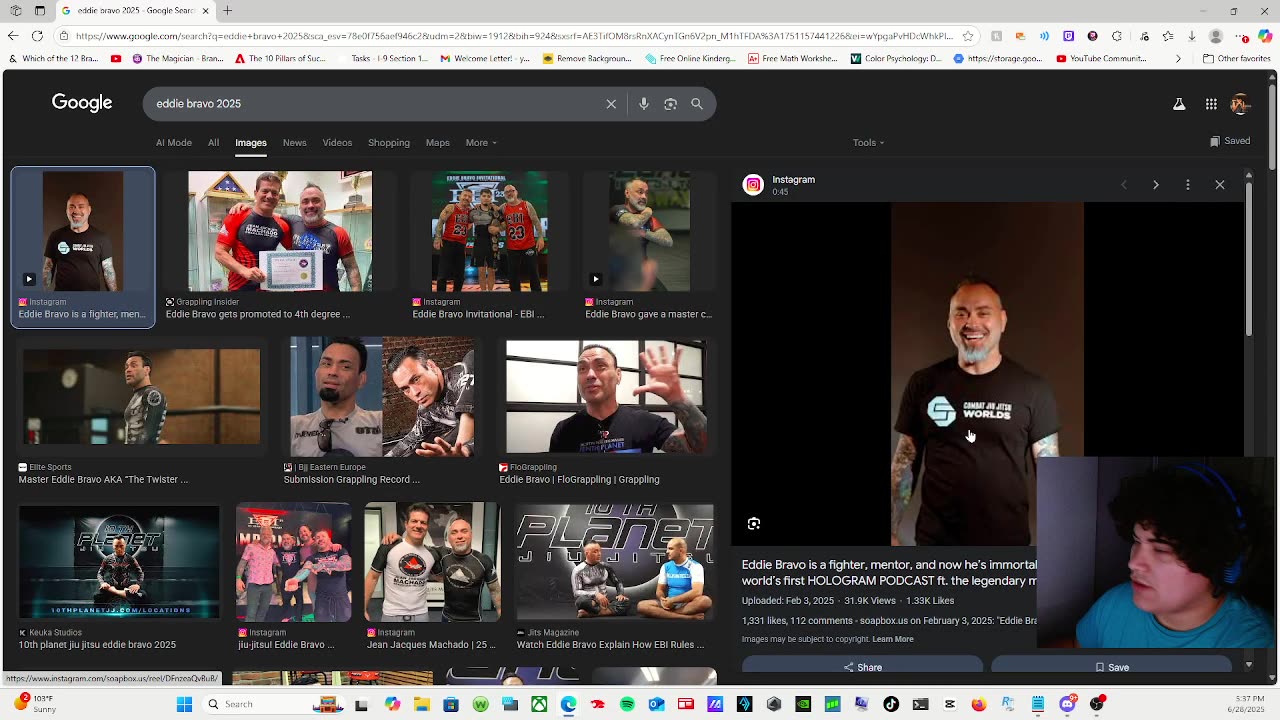Screen dimensions: 1280x720
Task: Switch to the AI Mode tab
Action: click(174, 143)
